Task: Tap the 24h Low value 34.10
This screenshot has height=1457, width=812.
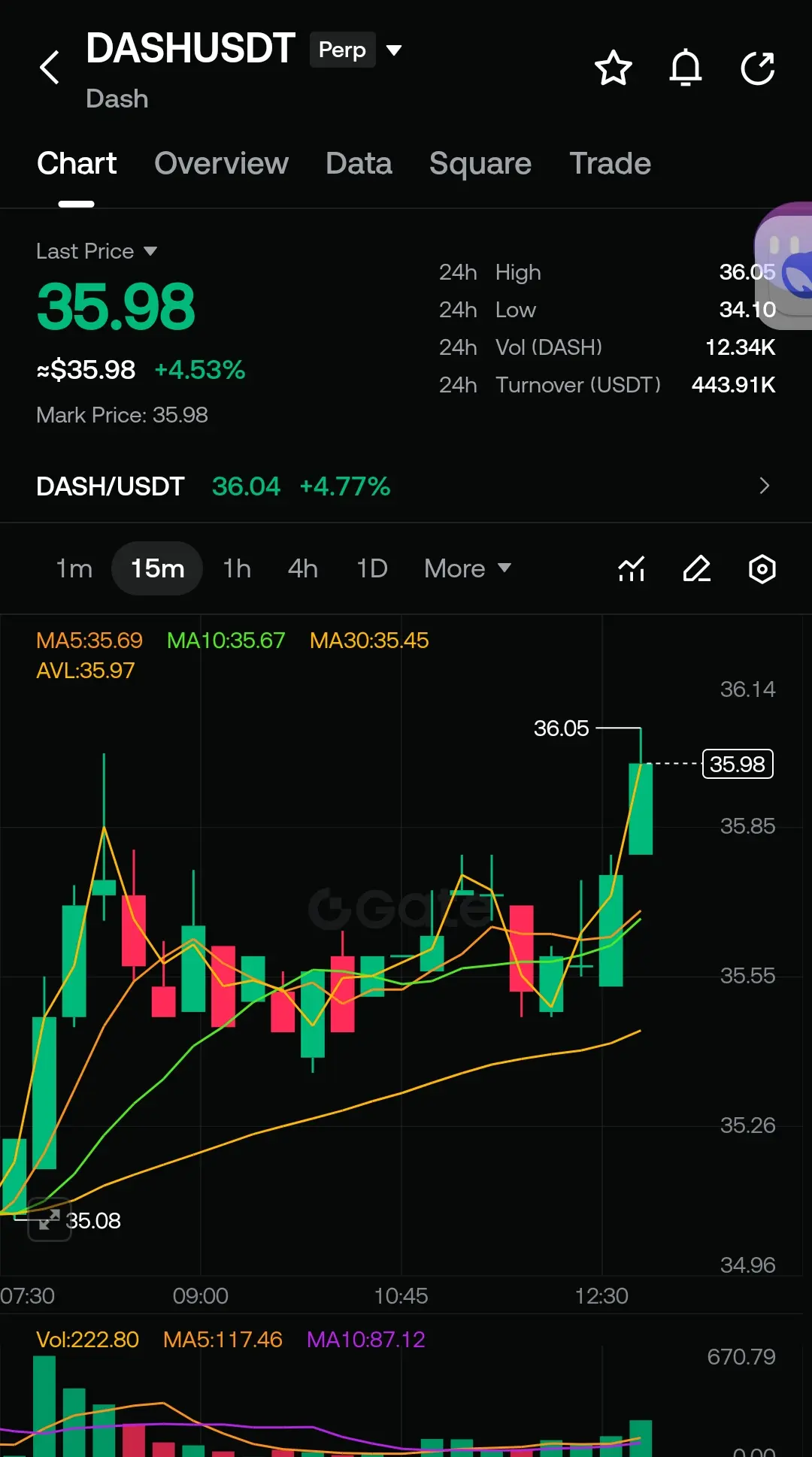Action: pos(747,310)
